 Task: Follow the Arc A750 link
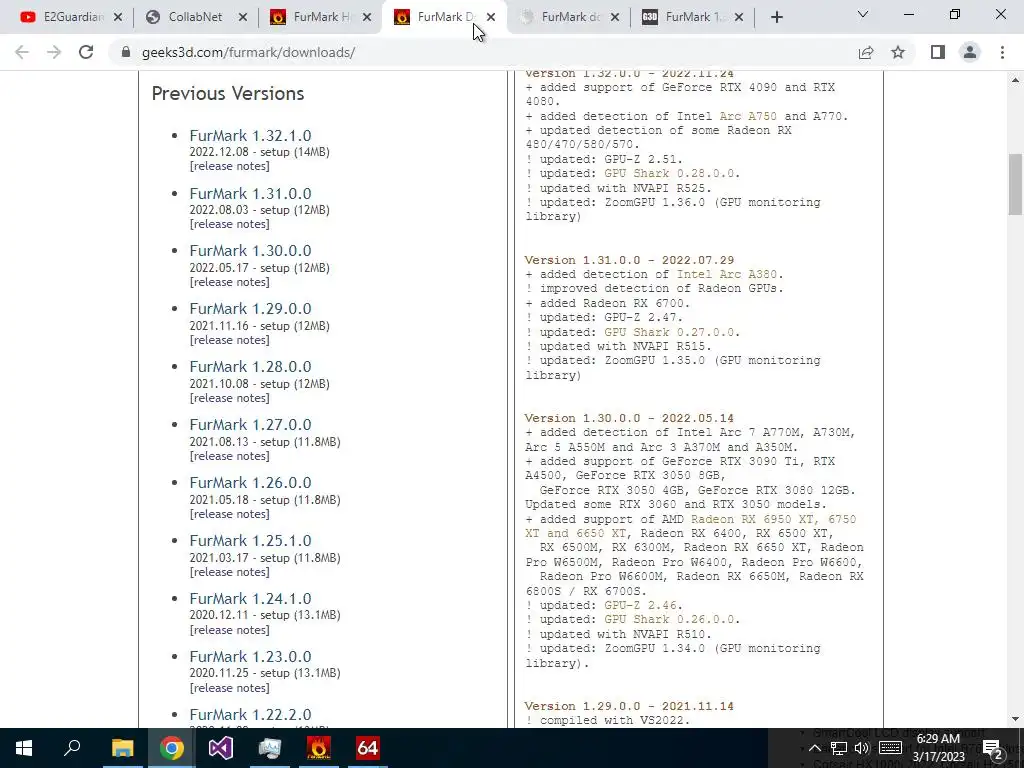748,116
